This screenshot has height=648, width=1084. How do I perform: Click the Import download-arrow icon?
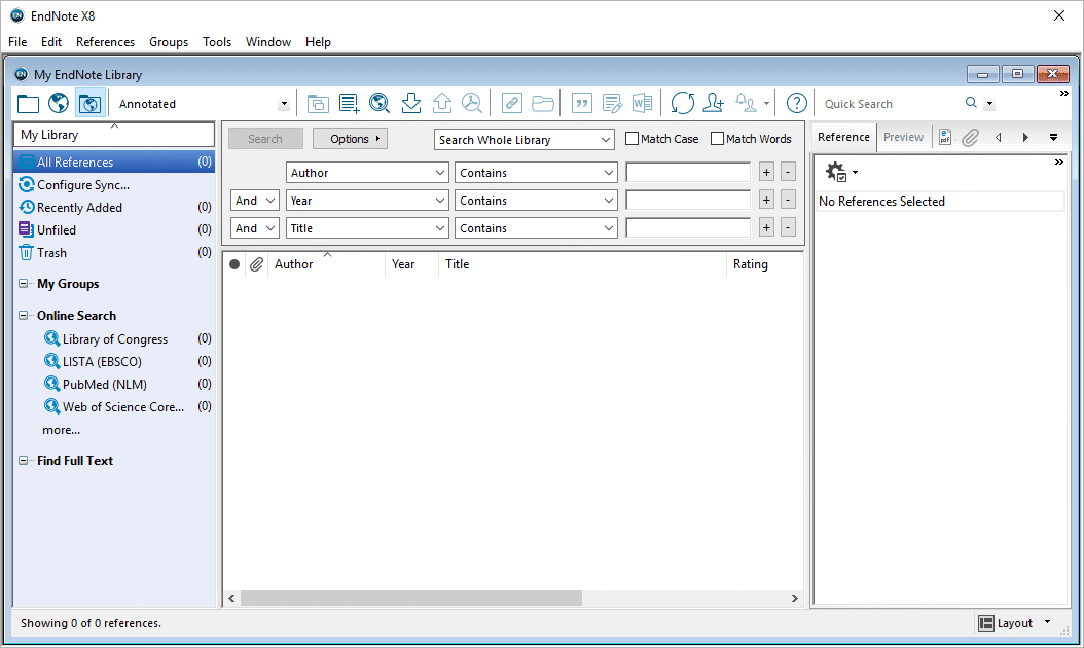[411, 103]
